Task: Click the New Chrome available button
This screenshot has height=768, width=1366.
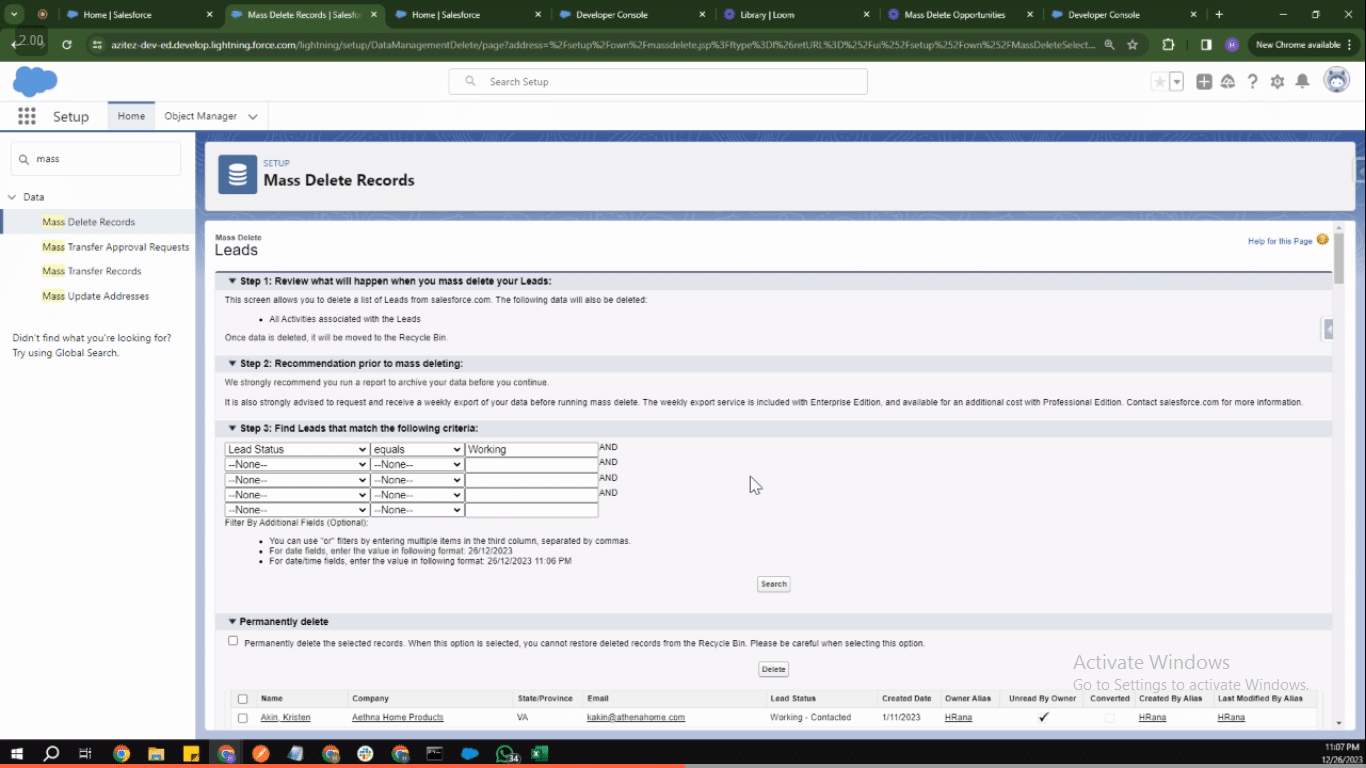Action: [1302, 45]
